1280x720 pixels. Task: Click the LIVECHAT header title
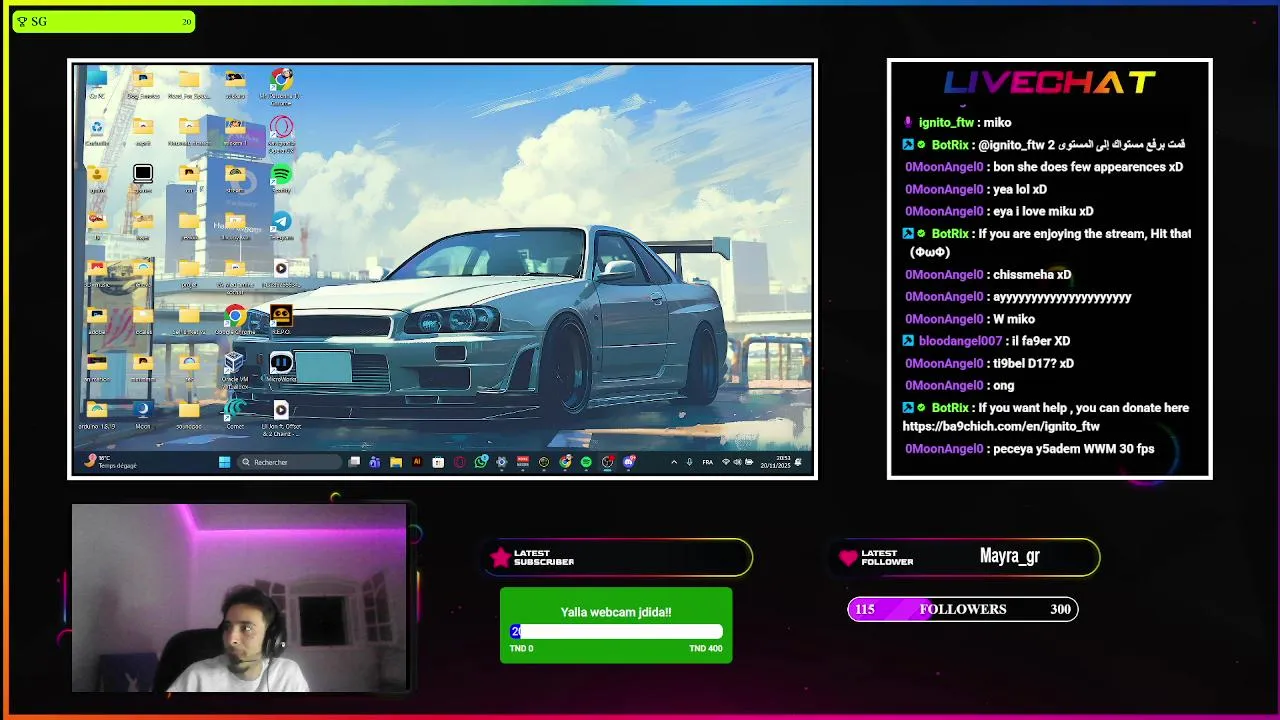[1050, 83]
